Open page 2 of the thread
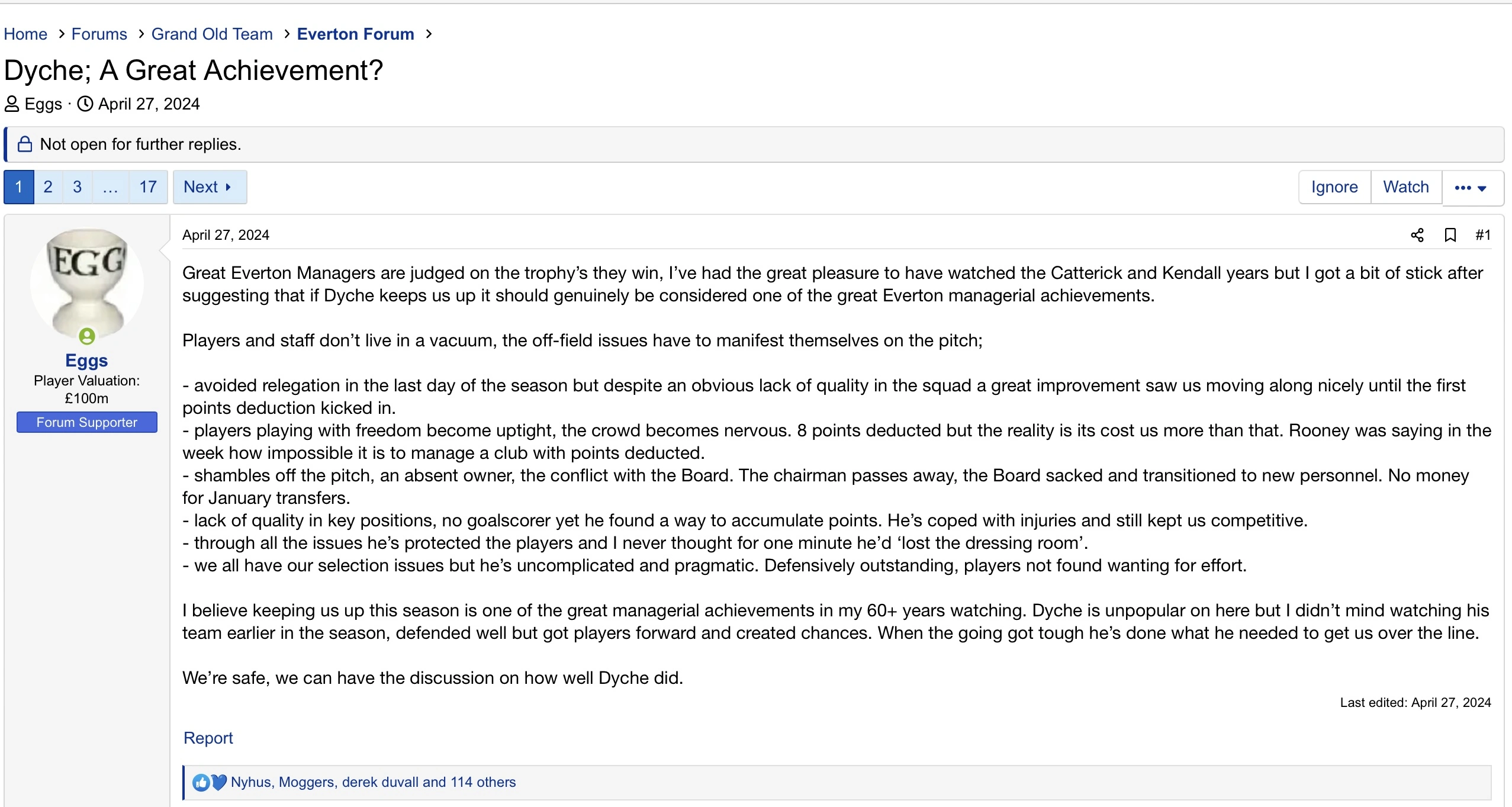The width and height of the screenshot is (1512, 807). (x=48, y=187)
